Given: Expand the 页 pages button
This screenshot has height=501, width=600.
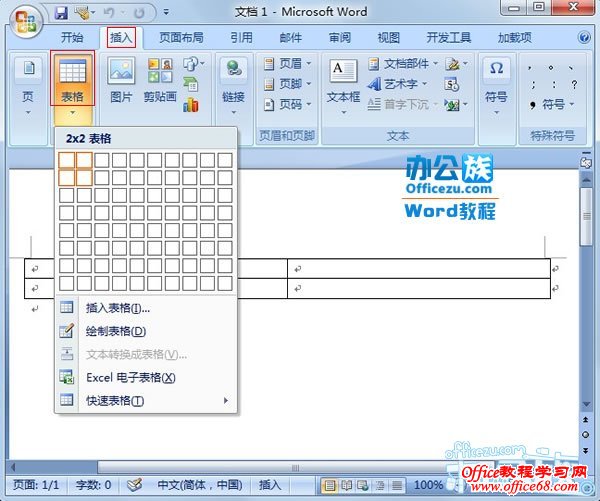Looking at the screenshot, I should [28, 86].
